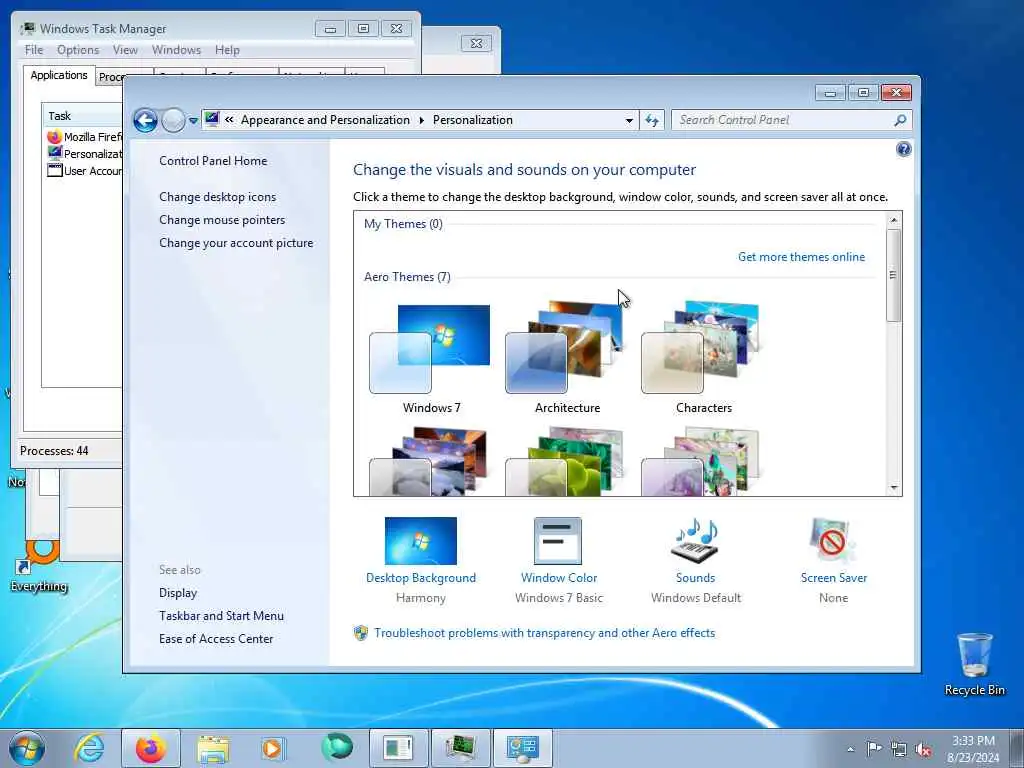Open the clock showing 3:33 PM

pos(972,749)
